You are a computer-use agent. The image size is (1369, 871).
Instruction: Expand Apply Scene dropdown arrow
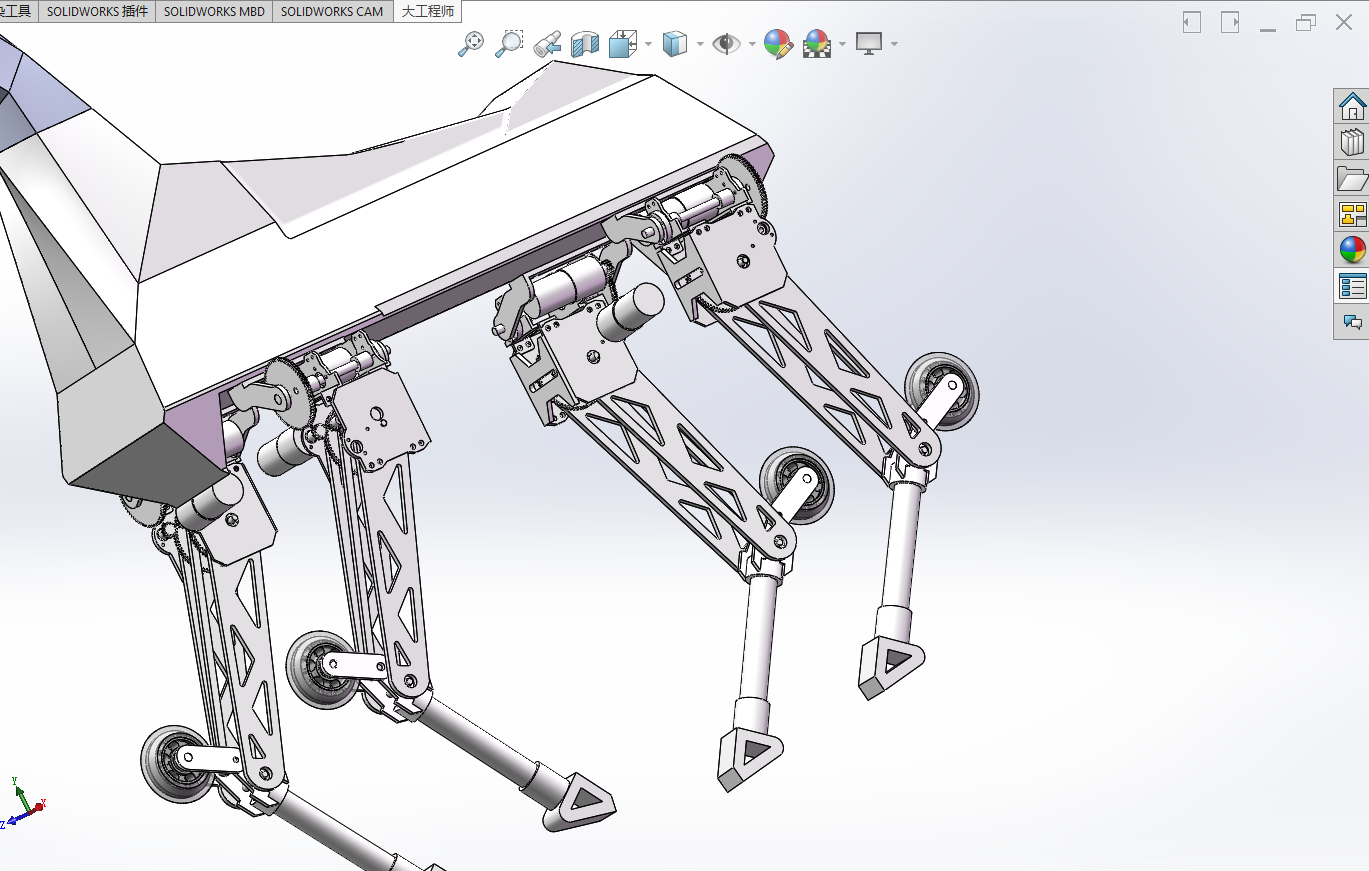[x=842, y=44]
